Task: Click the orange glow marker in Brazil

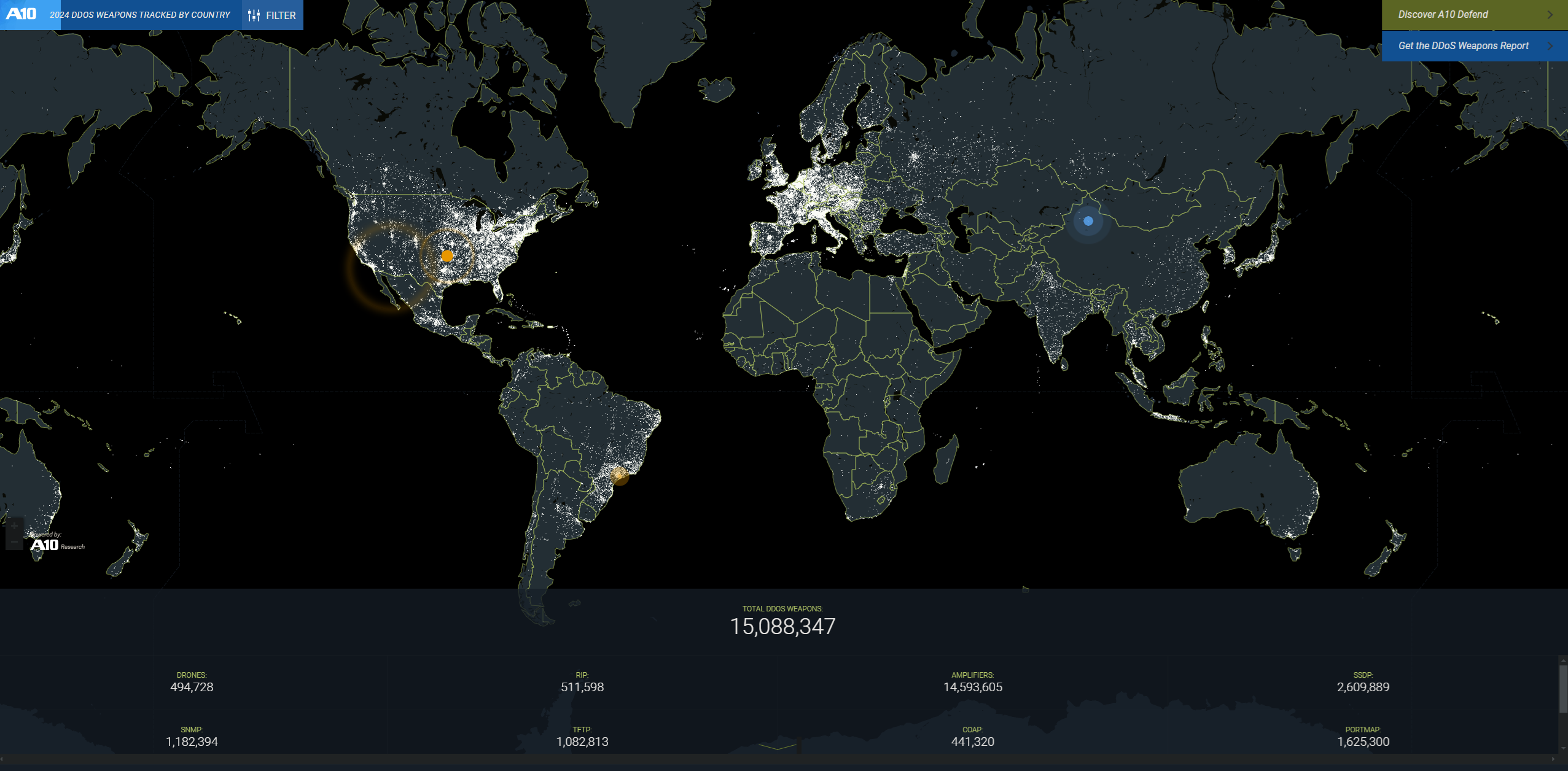Action: [619, 475]
